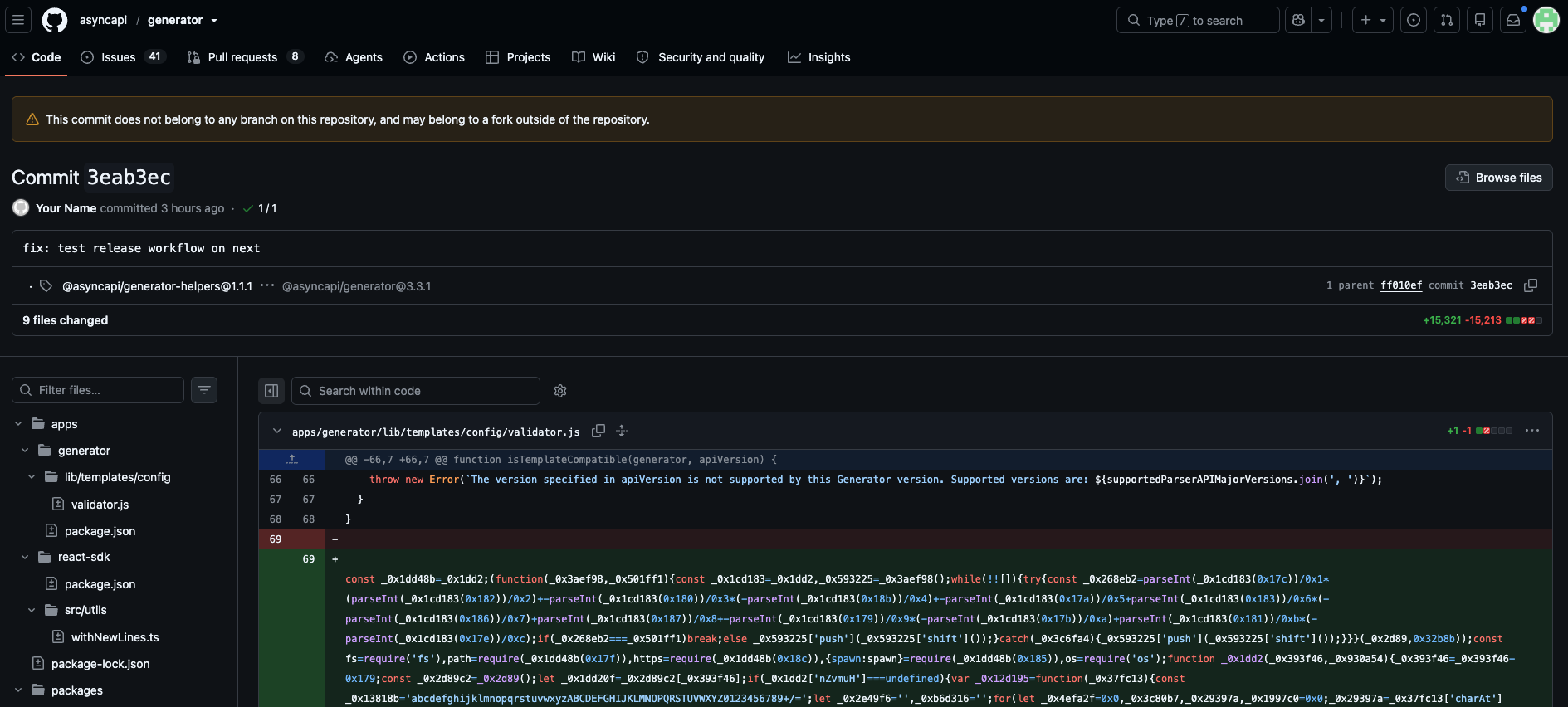This screenshot has width=1568, height=707.
Task: Click Browse files button
Action: (x=1498, y=178)
